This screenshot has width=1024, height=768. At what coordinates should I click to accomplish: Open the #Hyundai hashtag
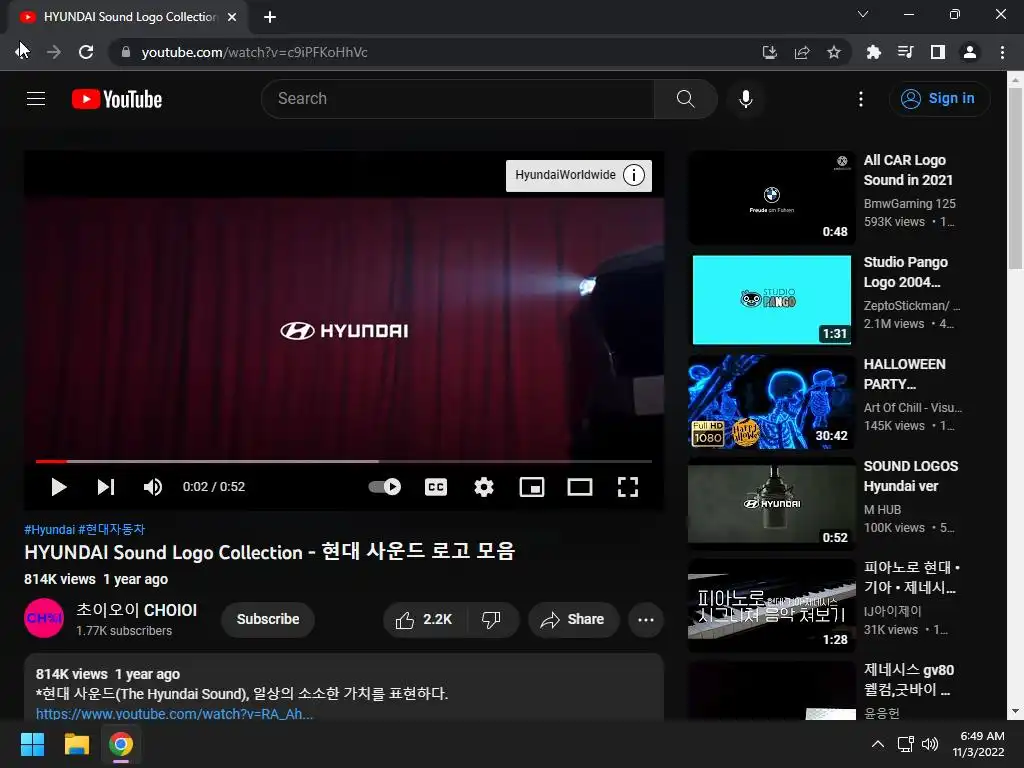(x=50, y=530)
